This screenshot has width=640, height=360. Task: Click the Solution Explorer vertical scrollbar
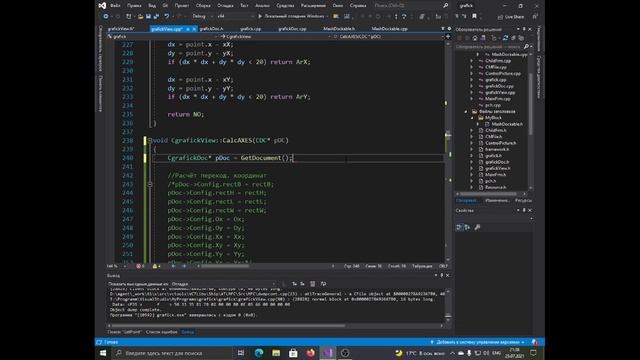pyautogui.click(x=531, y=104)
